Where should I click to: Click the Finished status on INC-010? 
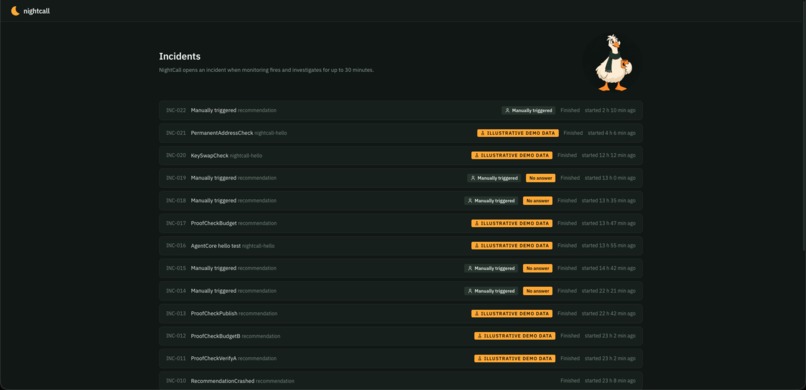[570, 381]
